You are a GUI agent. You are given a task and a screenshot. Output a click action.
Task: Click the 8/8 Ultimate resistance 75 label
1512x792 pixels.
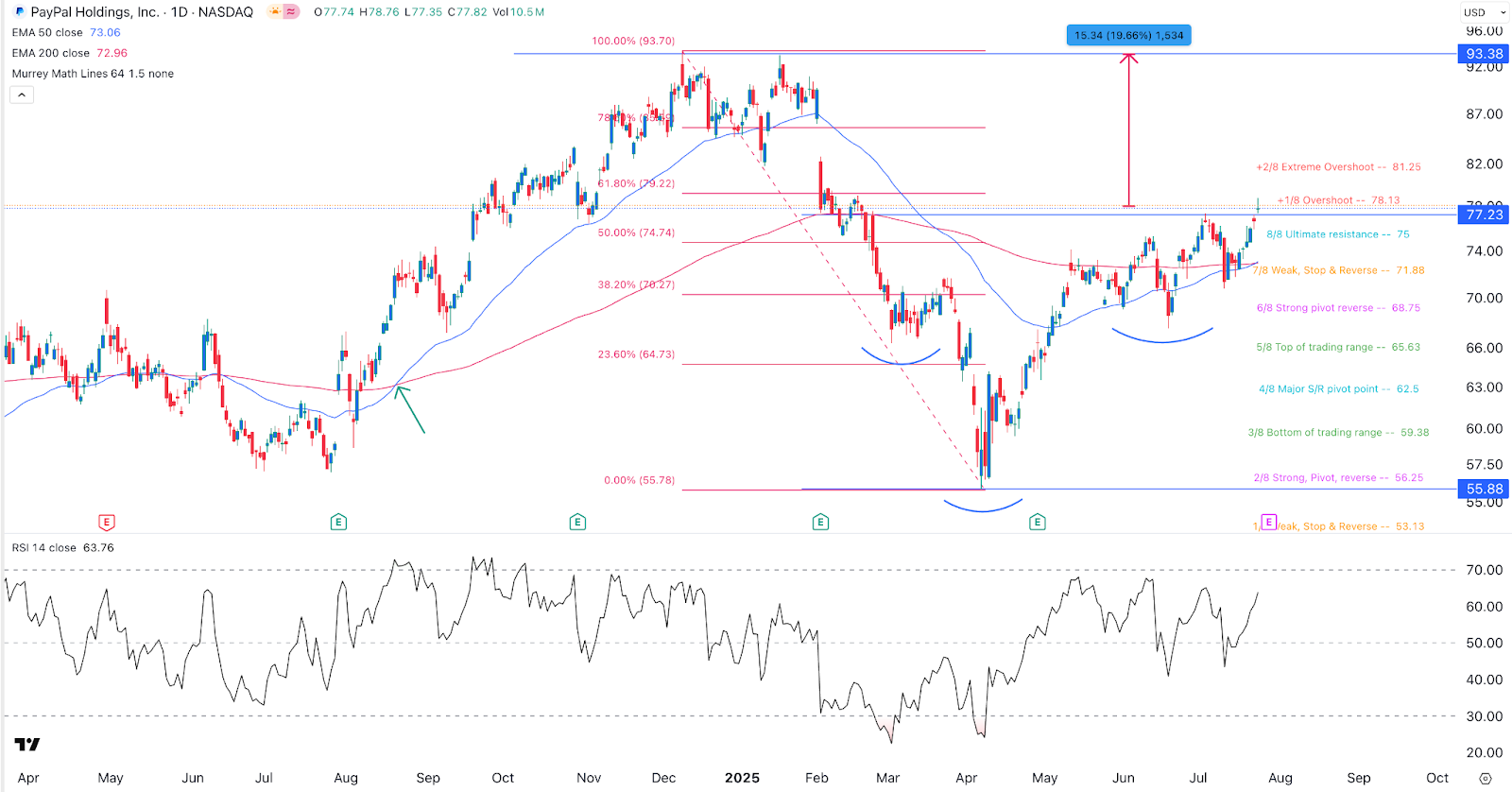tap(1338, 234)
